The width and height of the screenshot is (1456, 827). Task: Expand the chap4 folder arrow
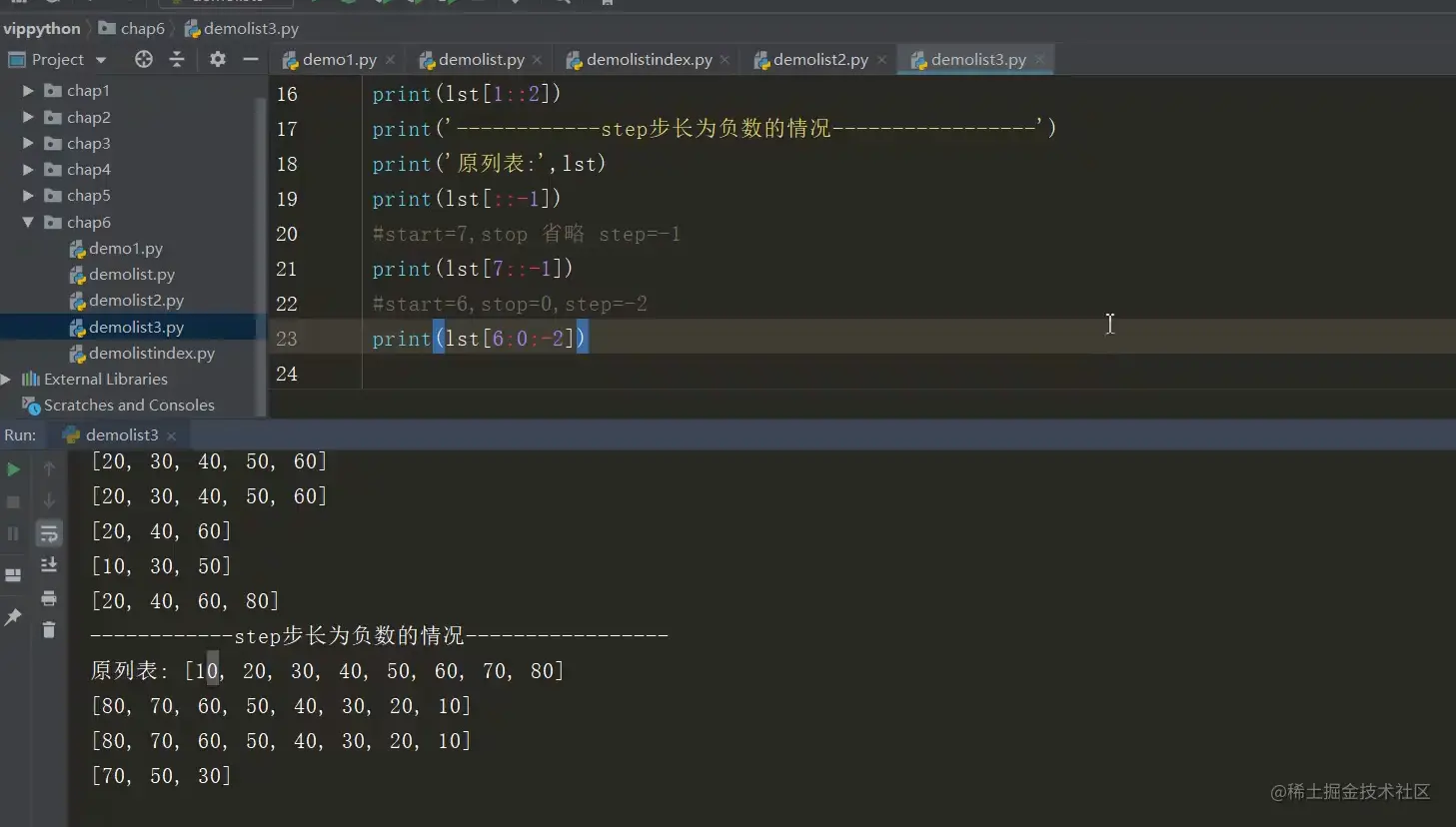click(x=28, y=170)
